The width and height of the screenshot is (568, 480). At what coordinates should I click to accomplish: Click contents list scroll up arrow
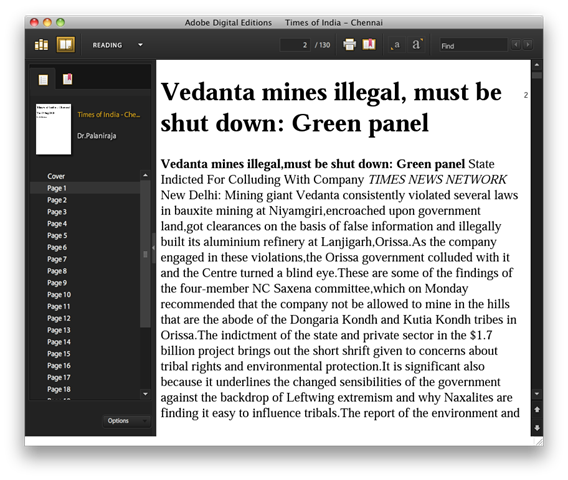[x=145, y=175]
